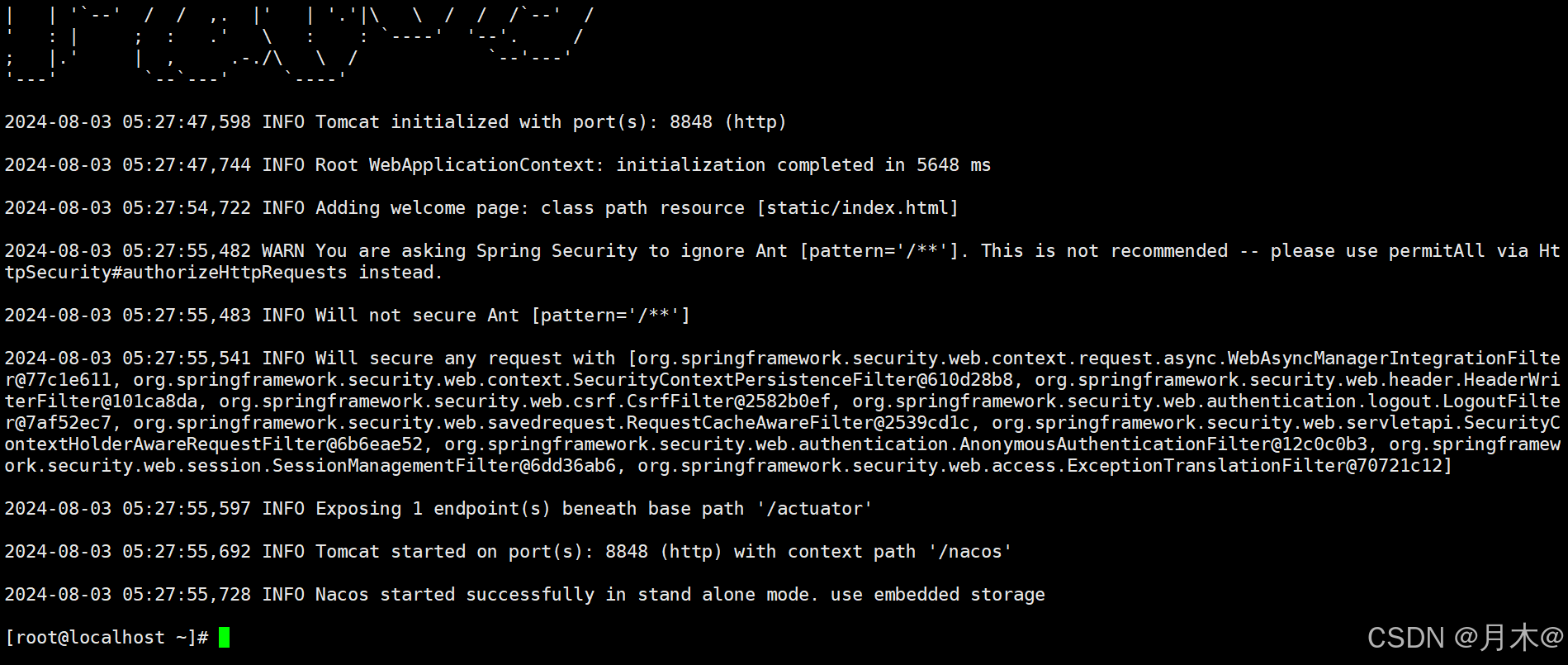1568x665 pixels.
Task: Click the Tomcat initialized with port 8848 line
Action: coord(396,122)
